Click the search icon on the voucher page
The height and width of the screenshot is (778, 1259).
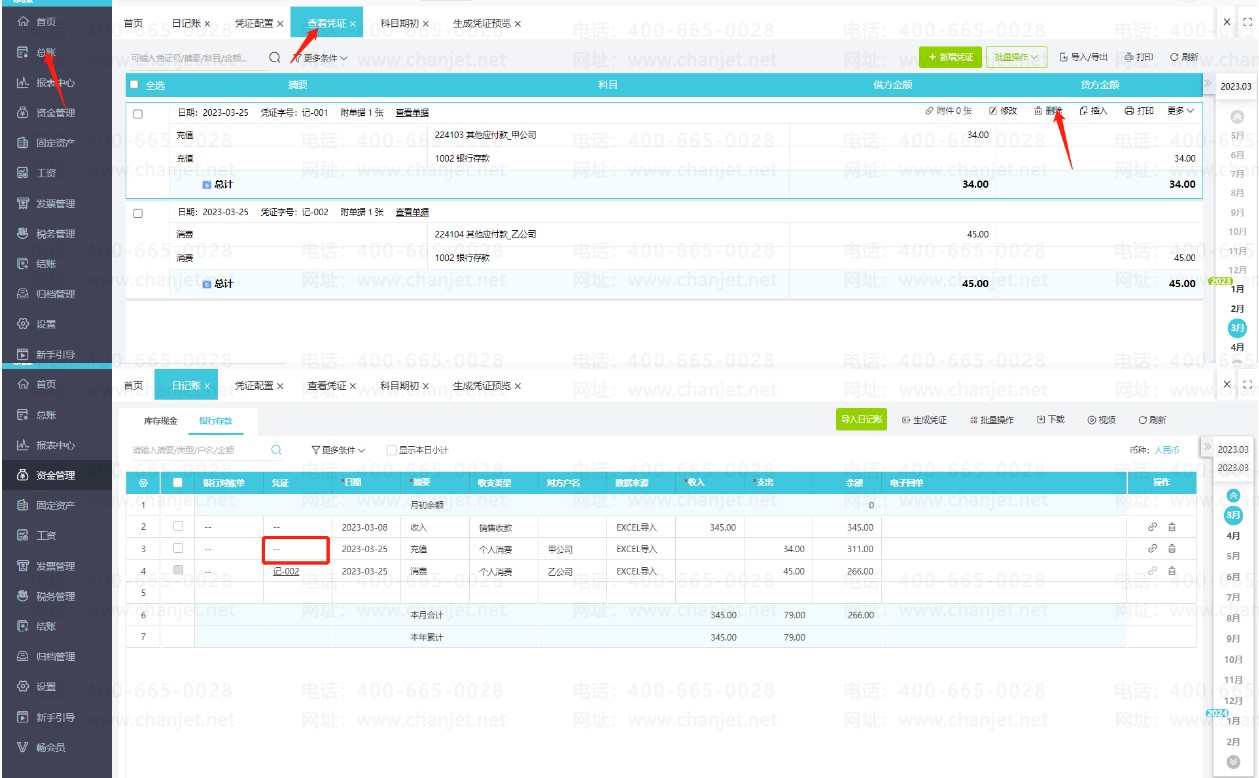(x=275, y=58)
